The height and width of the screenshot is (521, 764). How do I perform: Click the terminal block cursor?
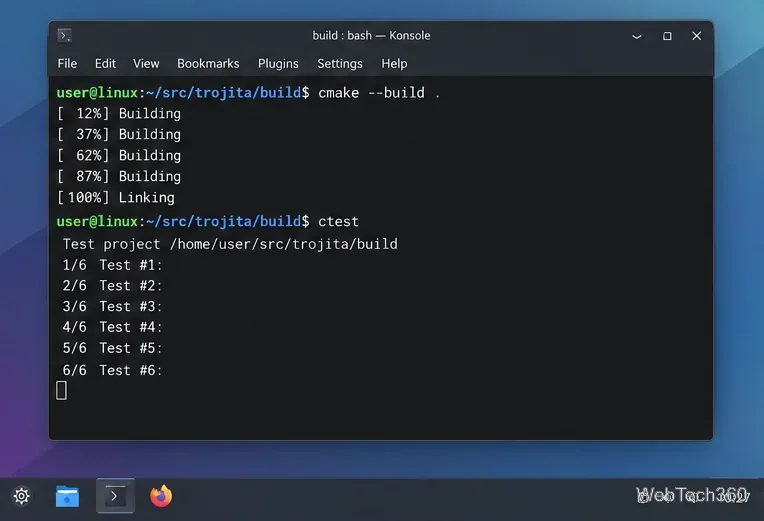tap(61, 390)
